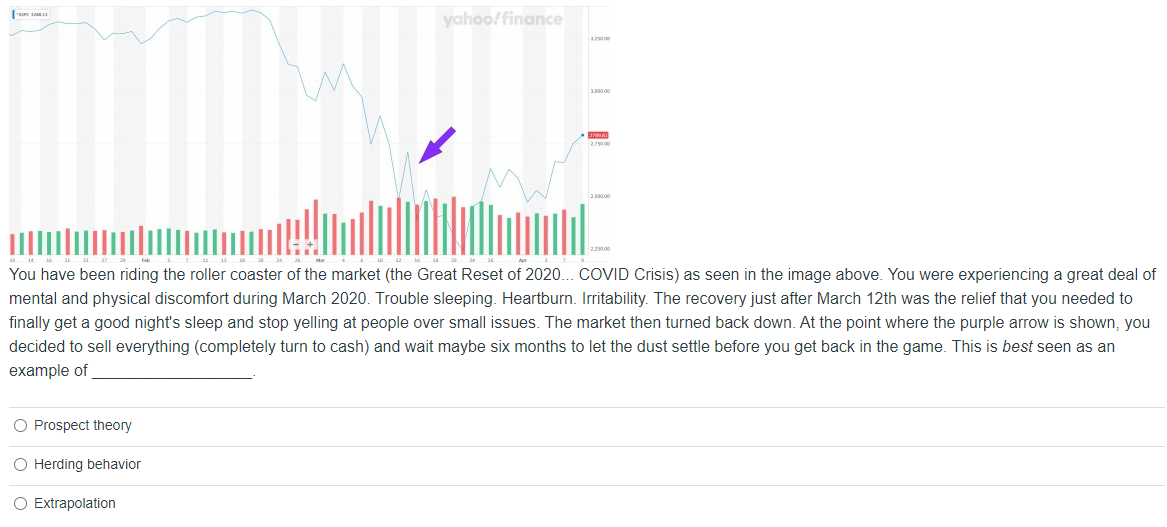Image resolution: width=1167 pixels, height=527 pixels.
Task: Click the blue dot ending the price line
Action: [x=582, y=135]
